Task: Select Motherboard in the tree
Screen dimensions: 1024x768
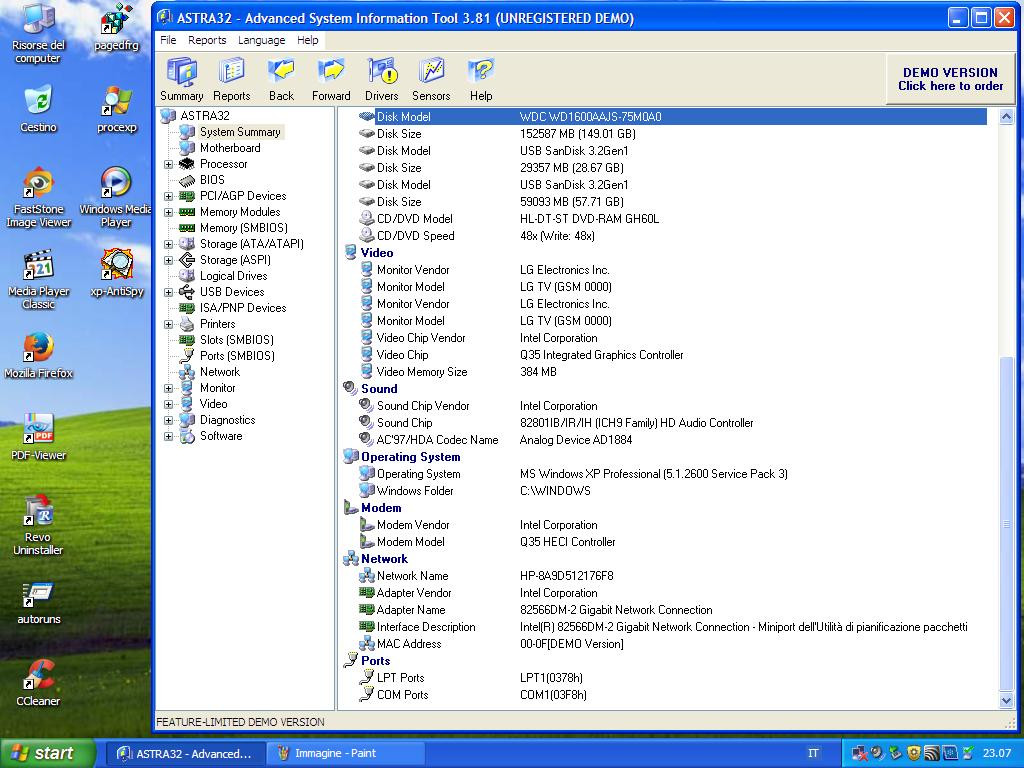Action: [229, 148]
